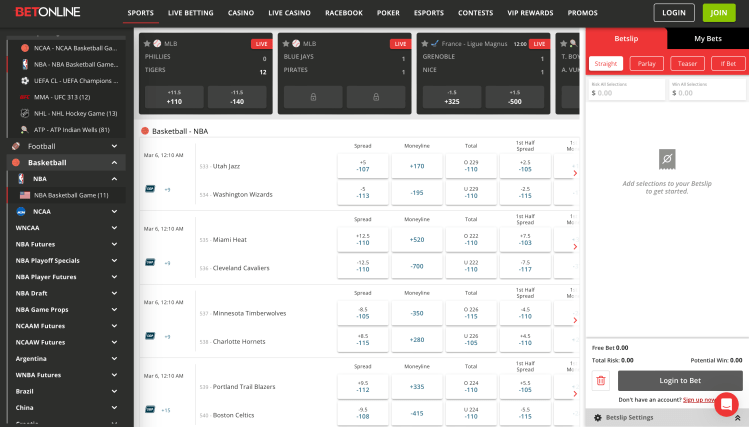Image resolution: width=749 pixels, height=427 pixels.
Task: Click the Login to Bet button
Action: (680, 380)
